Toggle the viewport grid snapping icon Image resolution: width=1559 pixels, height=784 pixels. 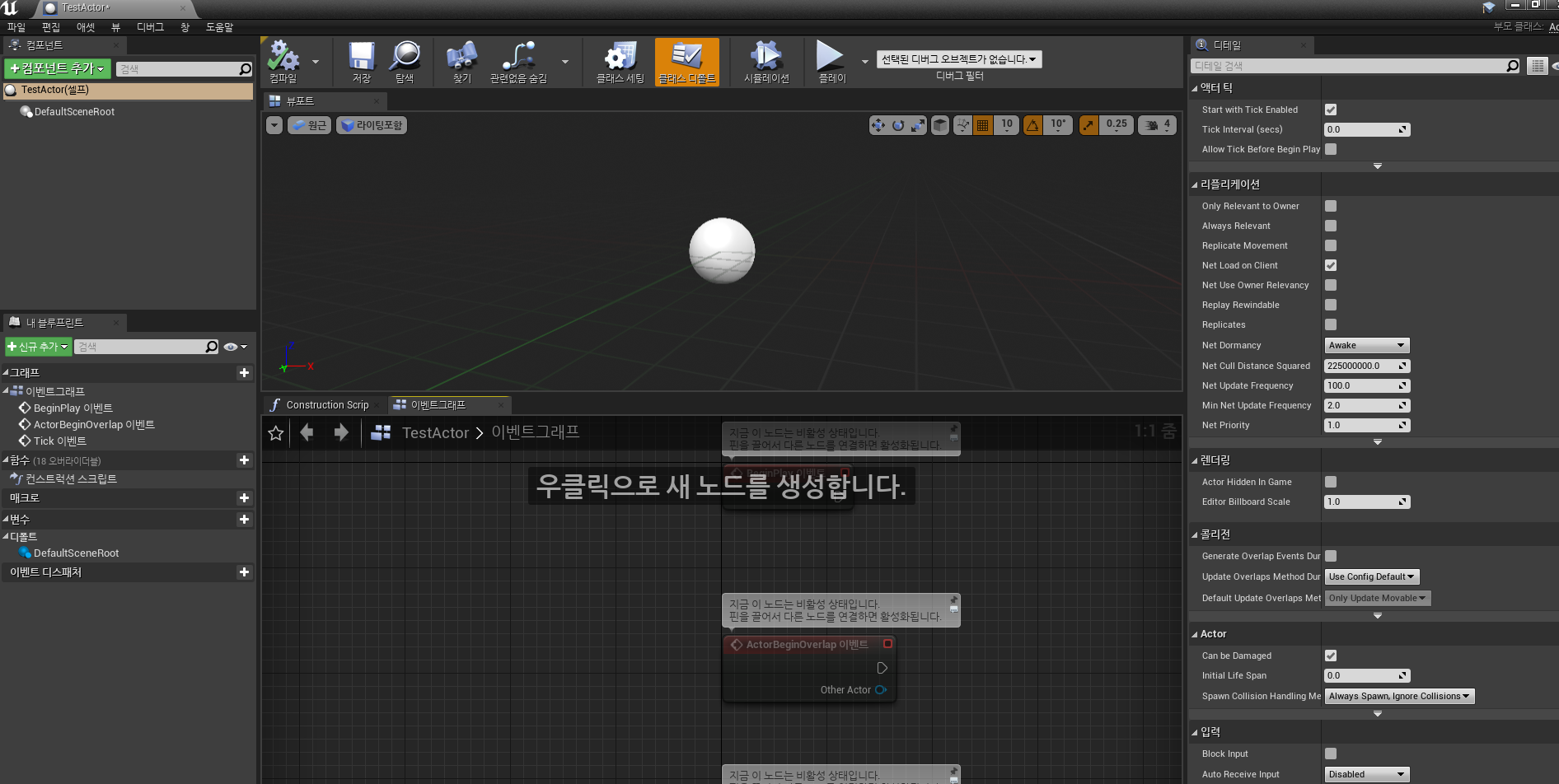983,125
